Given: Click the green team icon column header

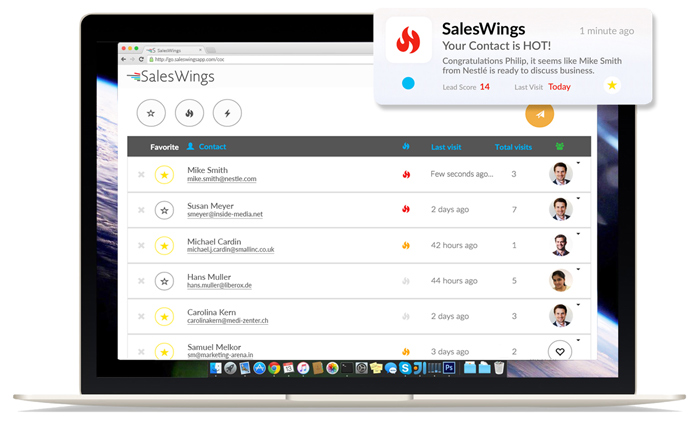Looking at the screenshot, I should pos(560,146).
